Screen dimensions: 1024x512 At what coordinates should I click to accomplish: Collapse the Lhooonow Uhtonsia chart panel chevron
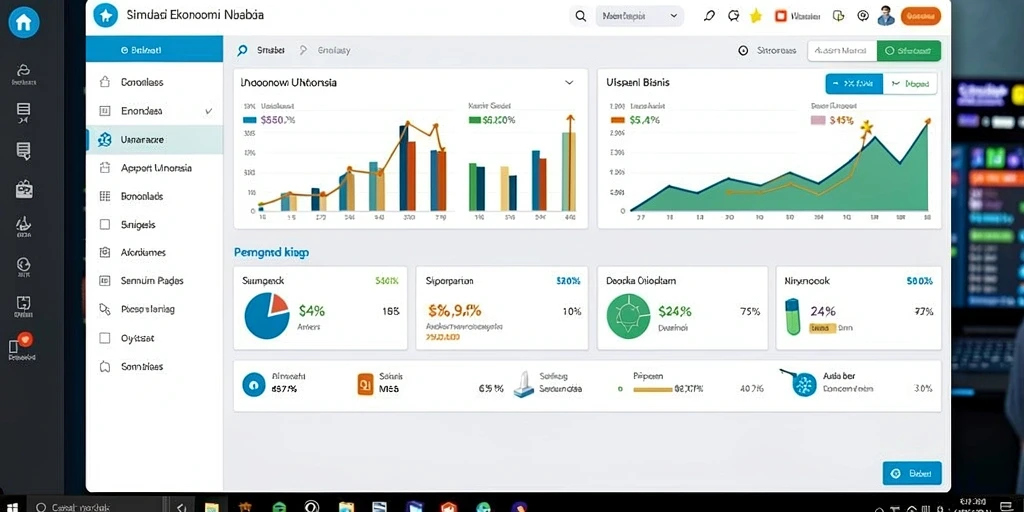(x=569, y=83)
